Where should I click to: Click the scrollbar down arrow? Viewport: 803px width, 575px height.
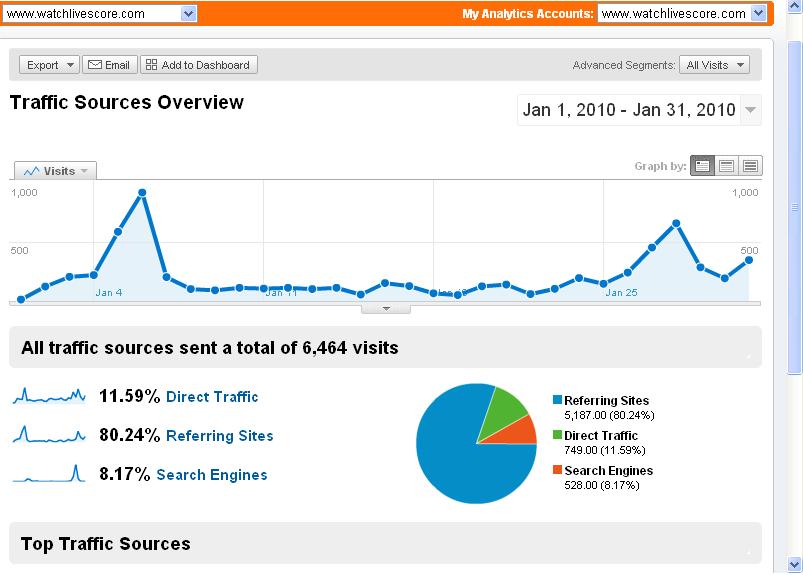(795, 565)
